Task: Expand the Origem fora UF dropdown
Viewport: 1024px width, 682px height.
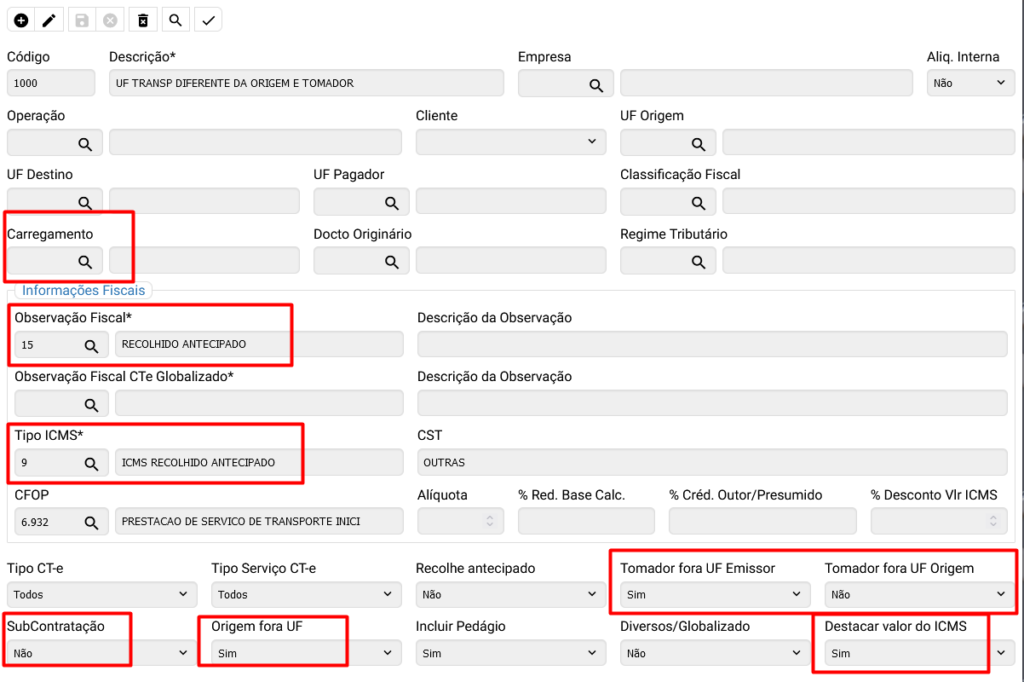Action: pos(305,653)
